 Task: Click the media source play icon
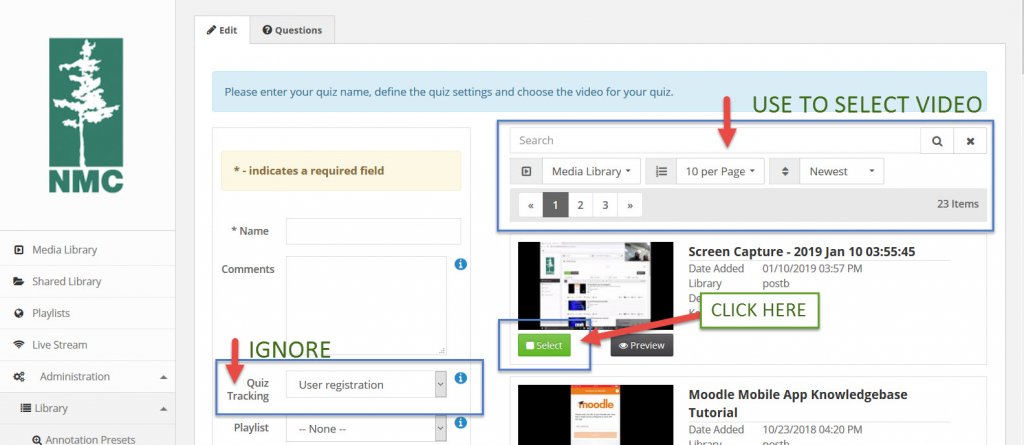click(x=526, y=172)
